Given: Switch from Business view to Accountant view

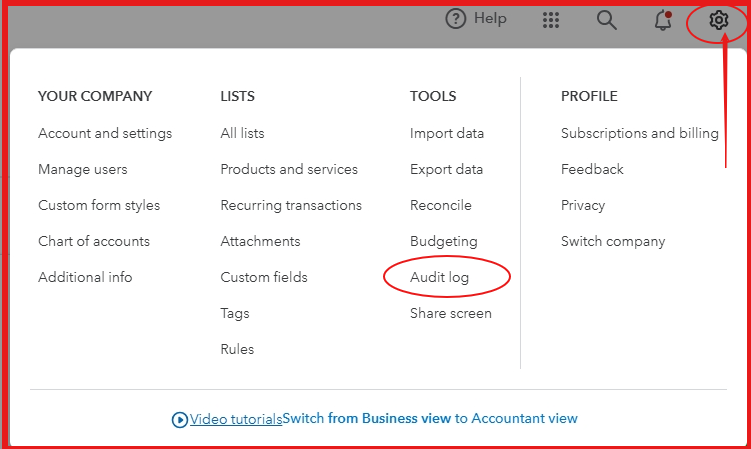Looking at the screenshot, I should pos(430,419).
